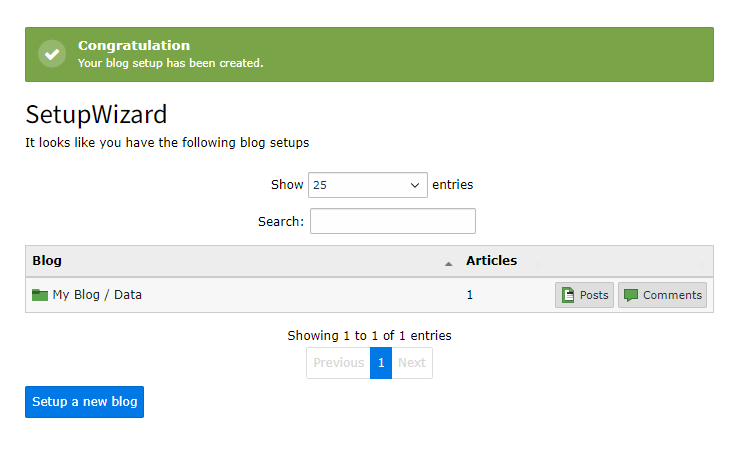The image size is (742, 450).
Task: Click the ascending sort arrow in Blog column
Action: 448,262
